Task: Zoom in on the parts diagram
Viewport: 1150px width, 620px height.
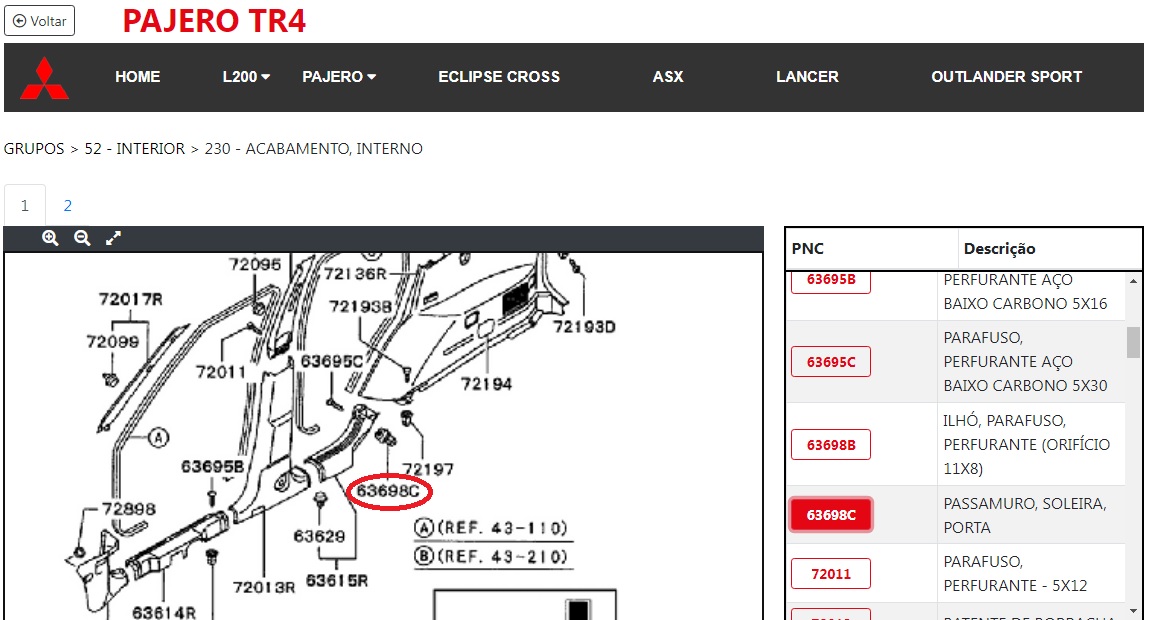Action: pos(50,238)
